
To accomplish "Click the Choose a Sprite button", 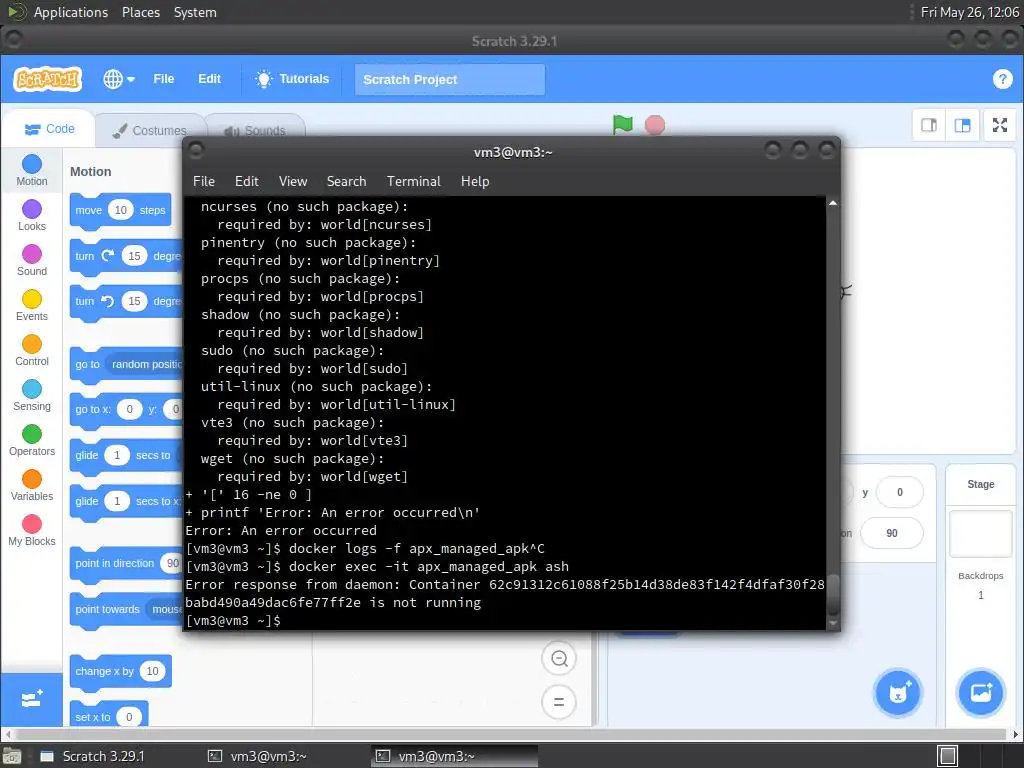I will [x=898, y=693].
